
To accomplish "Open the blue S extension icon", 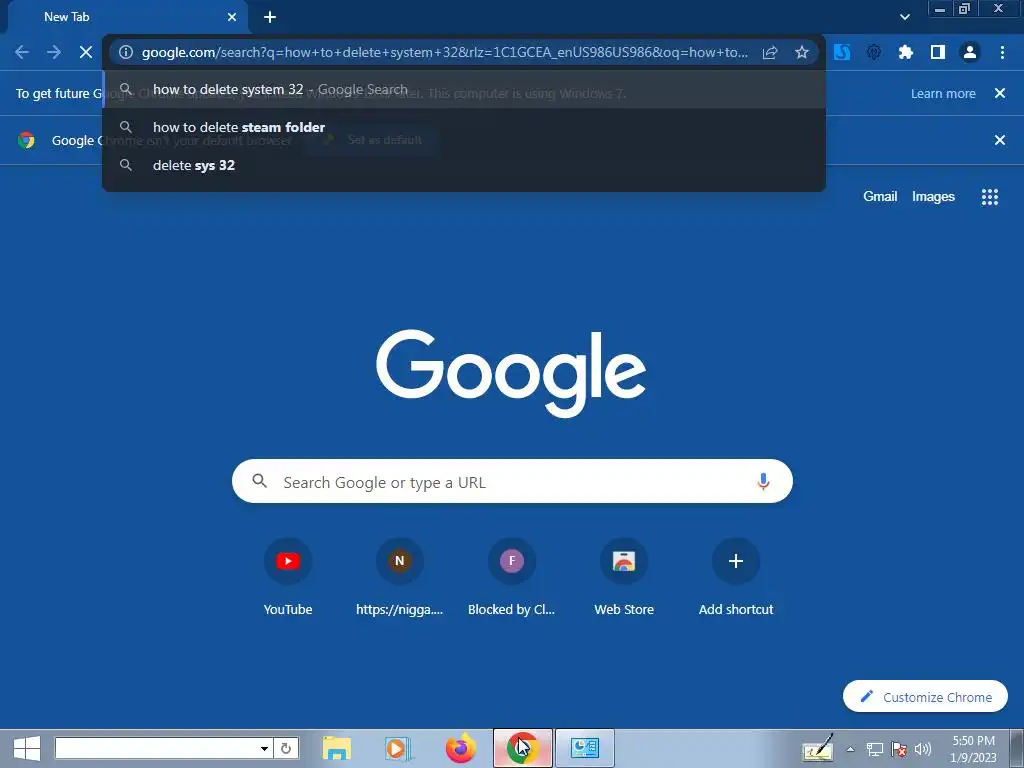I will [x=842, y=52].
